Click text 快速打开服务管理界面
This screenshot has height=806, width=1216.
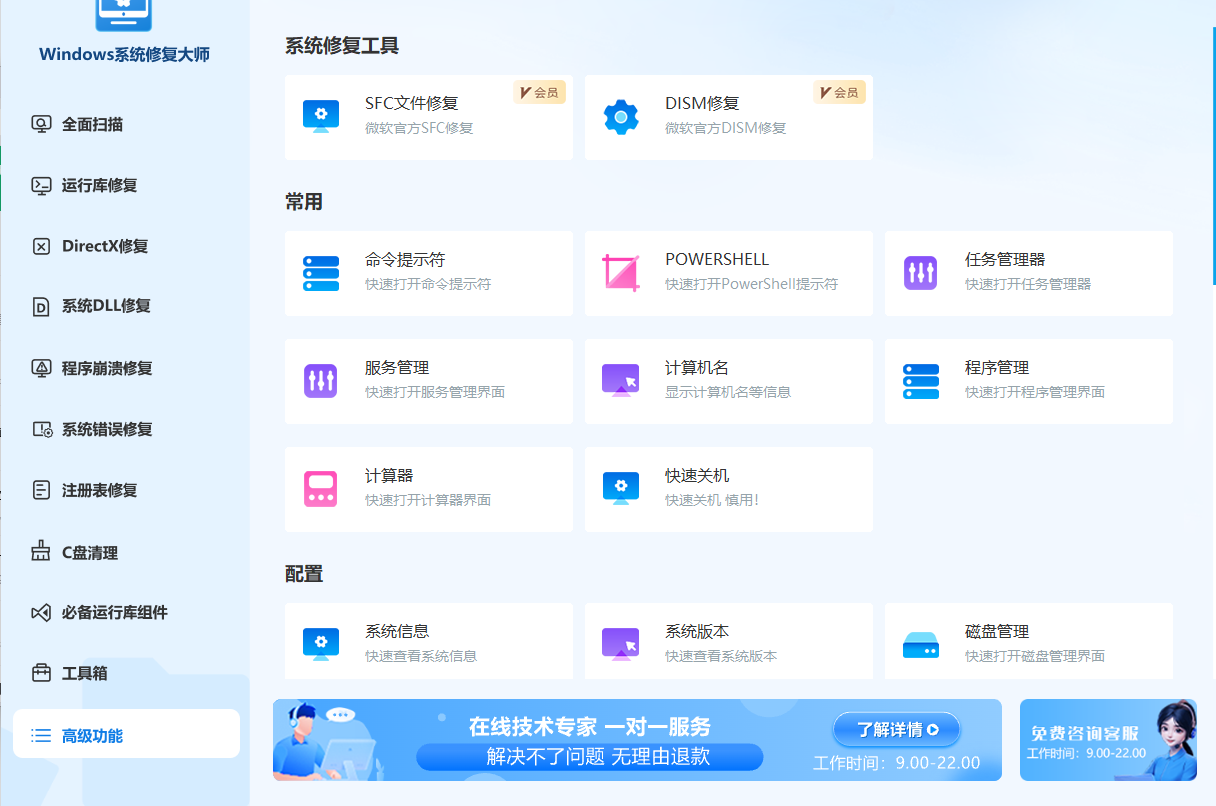(435, 392)
